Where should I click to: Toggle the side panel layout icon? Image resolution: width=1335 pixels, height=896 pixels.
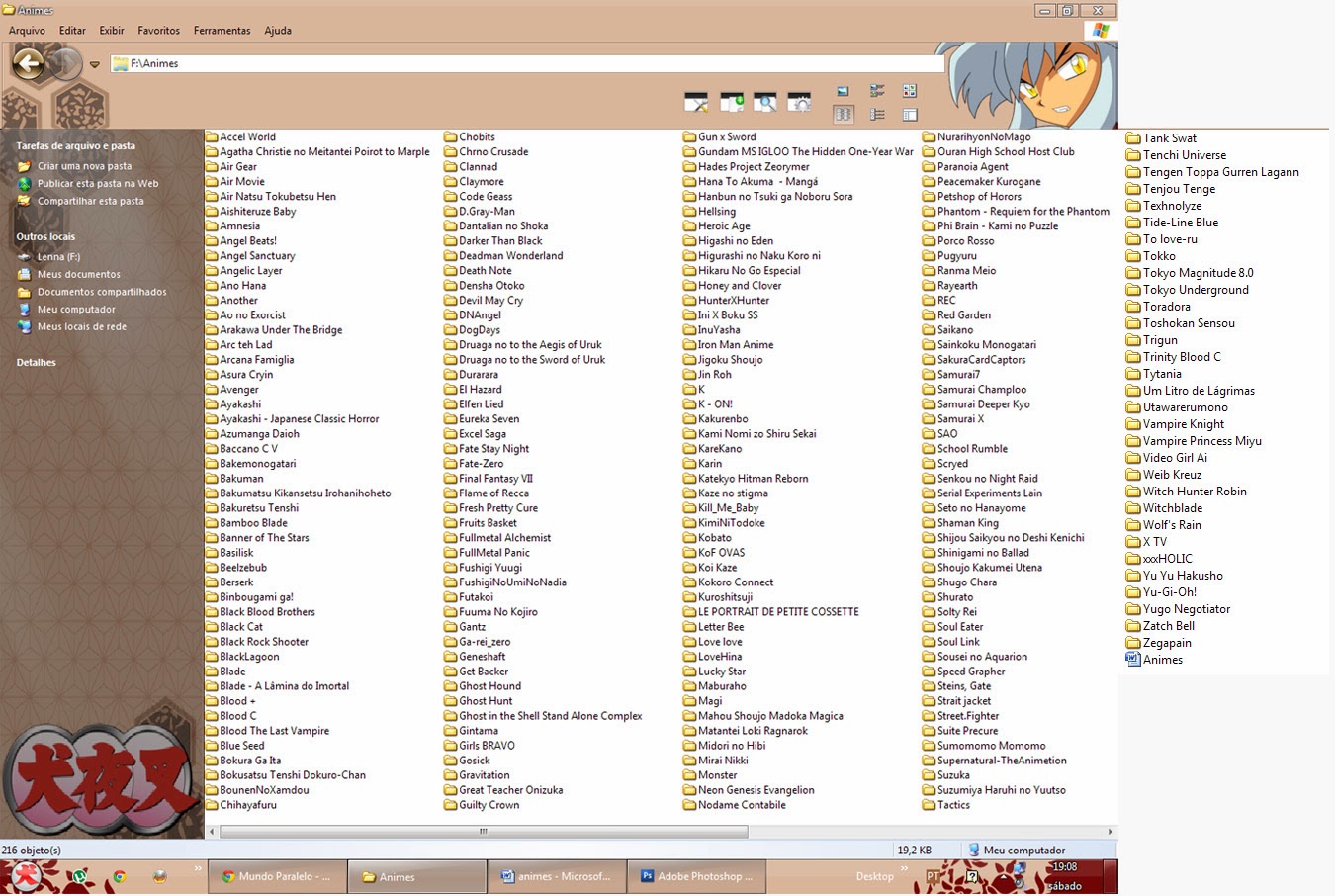[909, 115]
